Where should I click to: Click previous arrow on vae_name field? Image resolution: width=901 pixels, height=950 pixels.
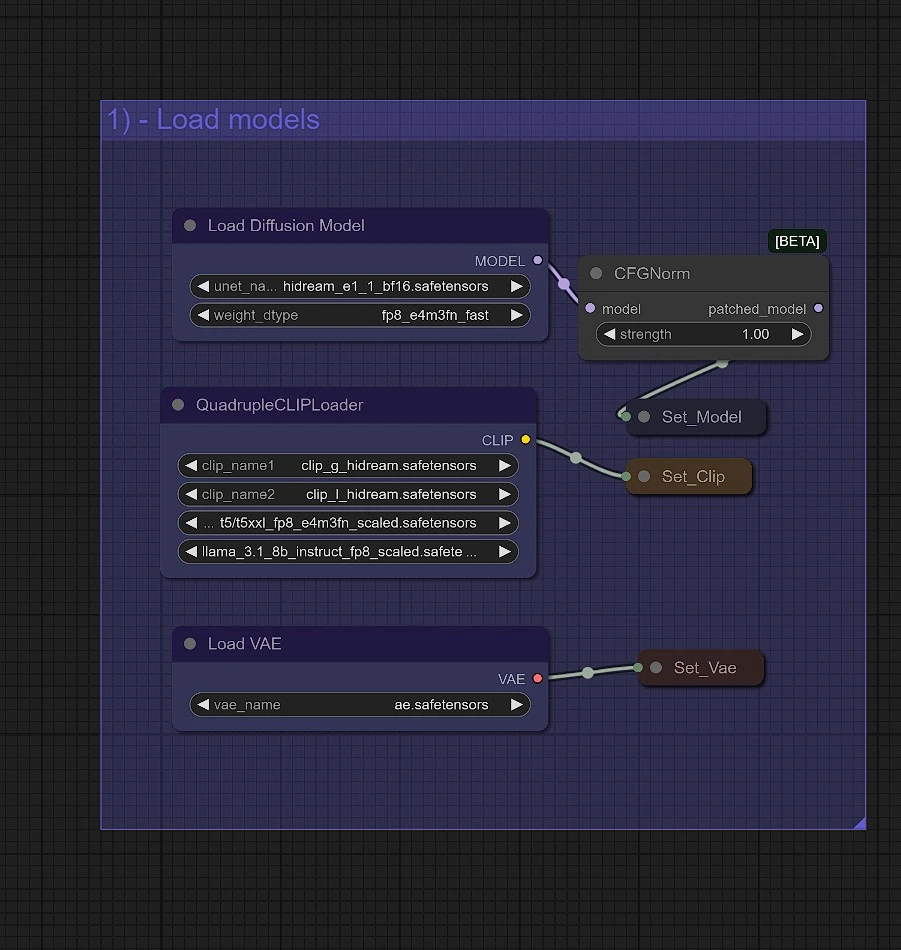[x=203, y=705]
